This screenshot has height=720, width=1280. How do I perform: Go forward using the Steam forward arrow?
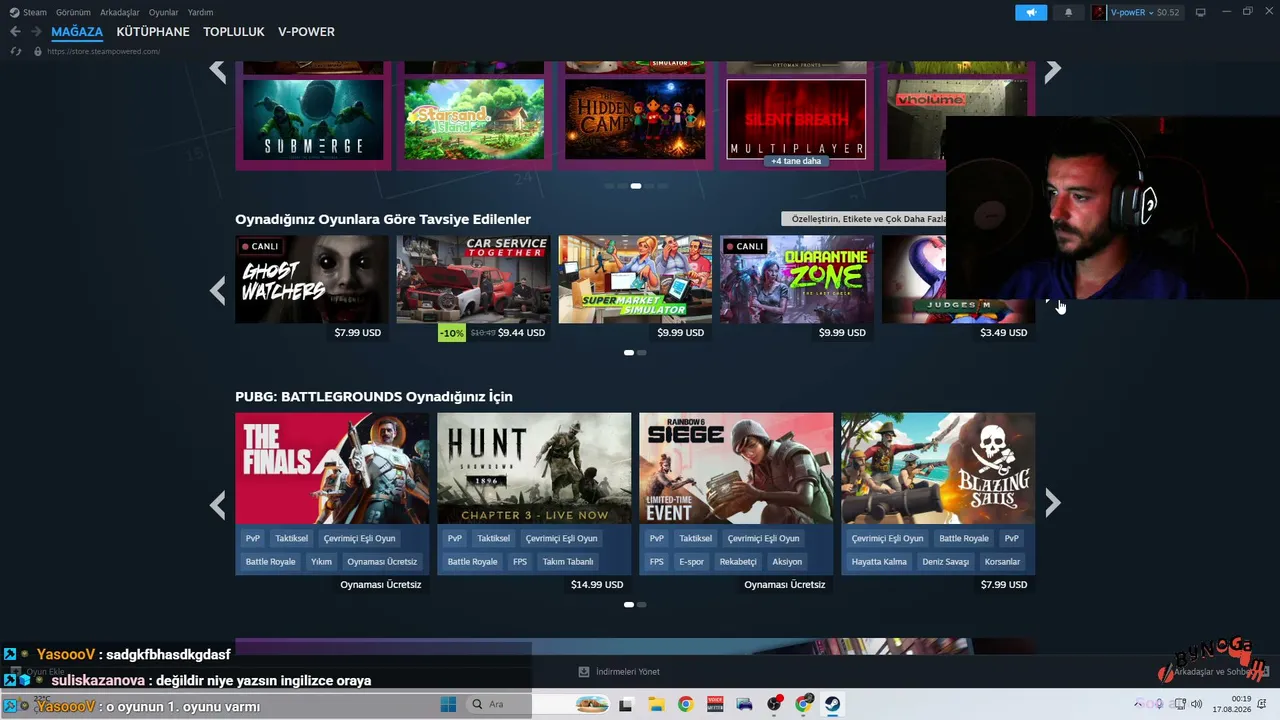click(37, 32)
